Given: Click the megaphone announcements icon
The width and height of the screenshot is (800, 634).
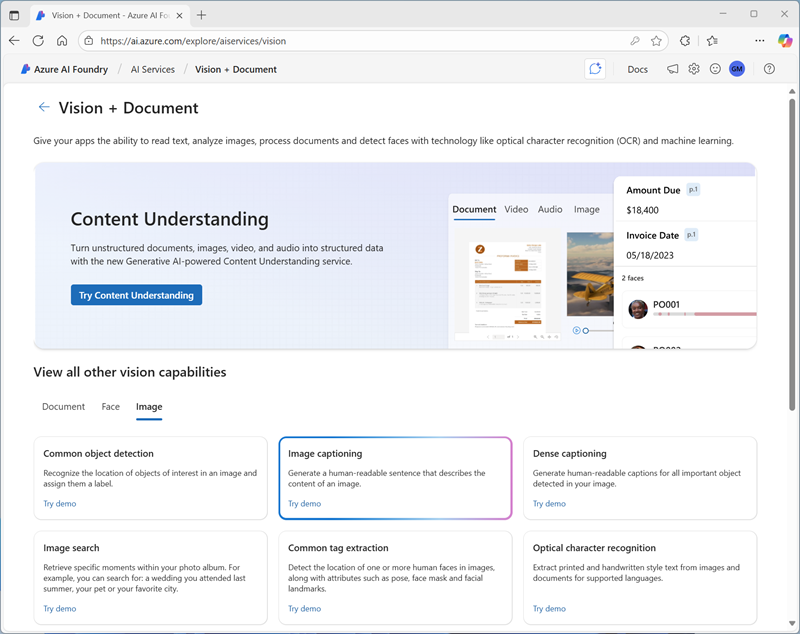Looking at the screenshot, I should click(x=673, y=69).
